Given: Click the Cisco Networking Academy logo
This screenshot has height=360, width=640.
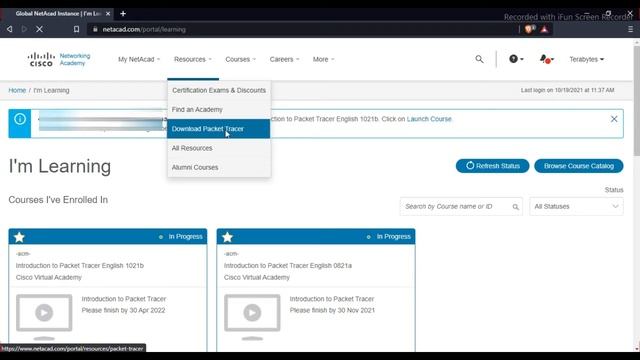Looking at the screenshot, I should click(x=59, y=59).
